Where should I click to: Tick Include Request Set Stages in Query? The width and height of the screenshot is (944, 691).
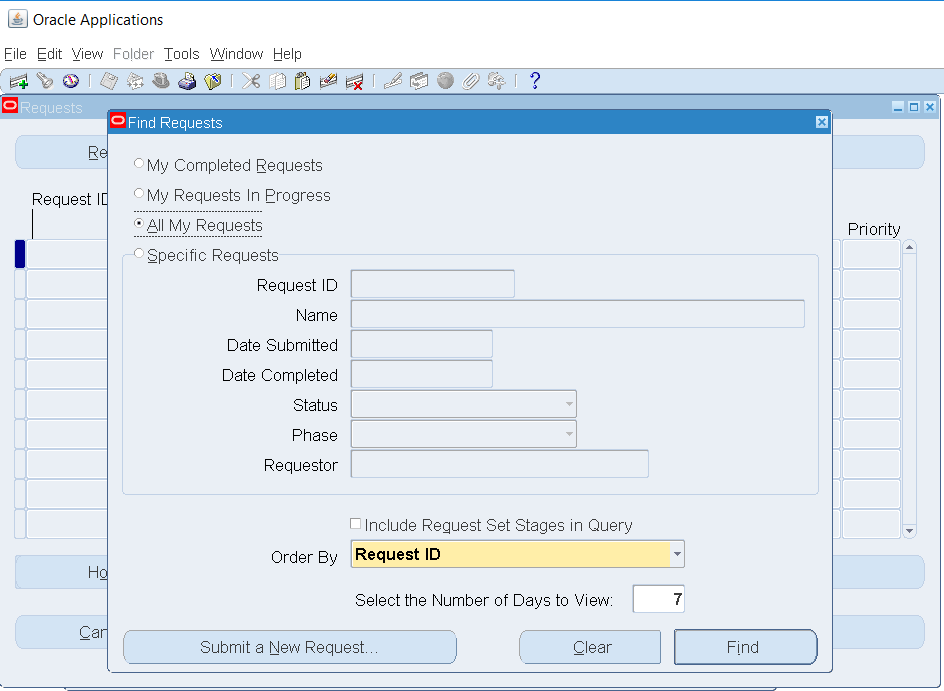tap(356, 524)
